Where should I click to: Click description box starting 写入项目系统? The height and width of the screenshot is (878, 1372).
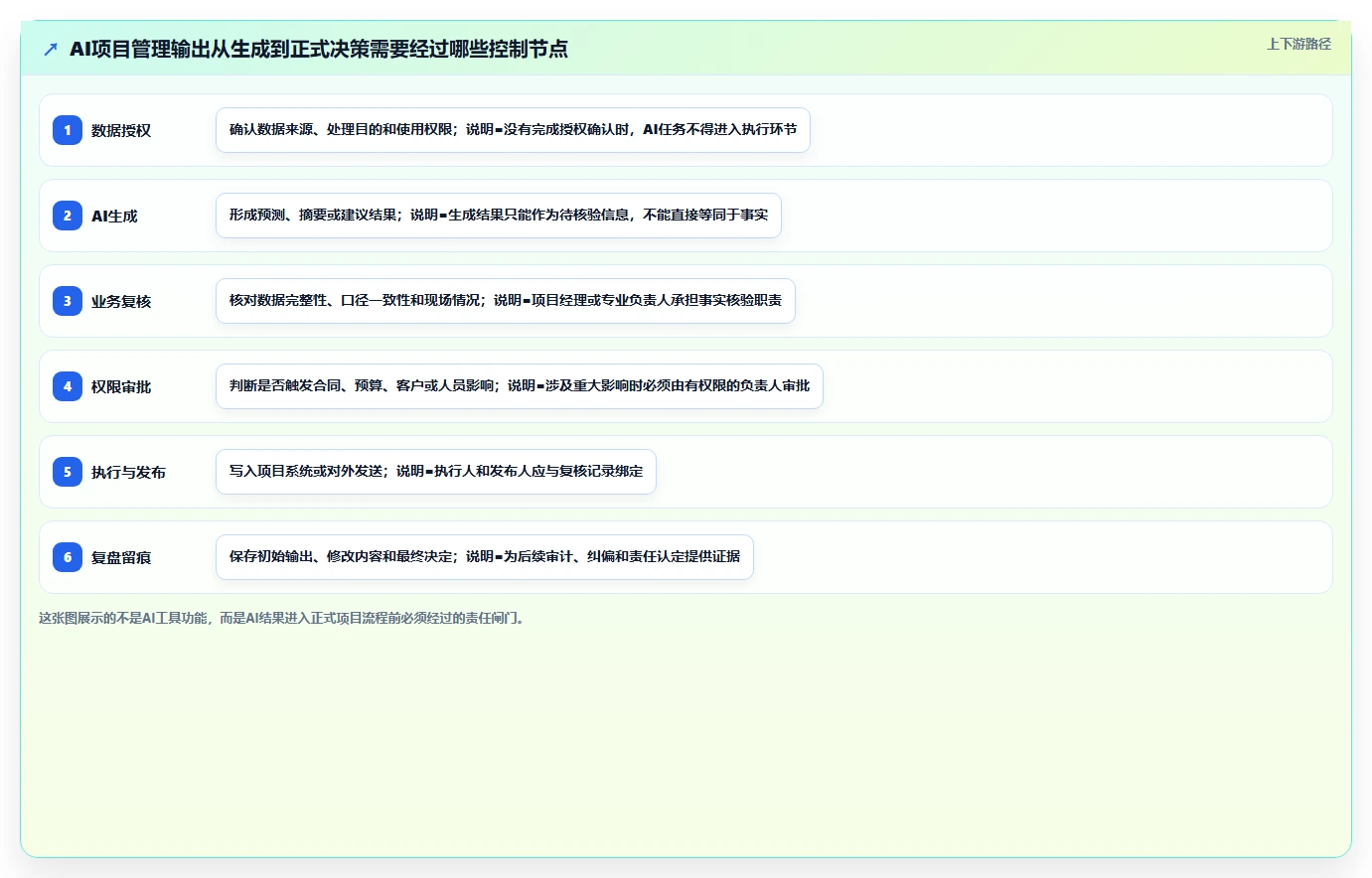tap(436, 472)
